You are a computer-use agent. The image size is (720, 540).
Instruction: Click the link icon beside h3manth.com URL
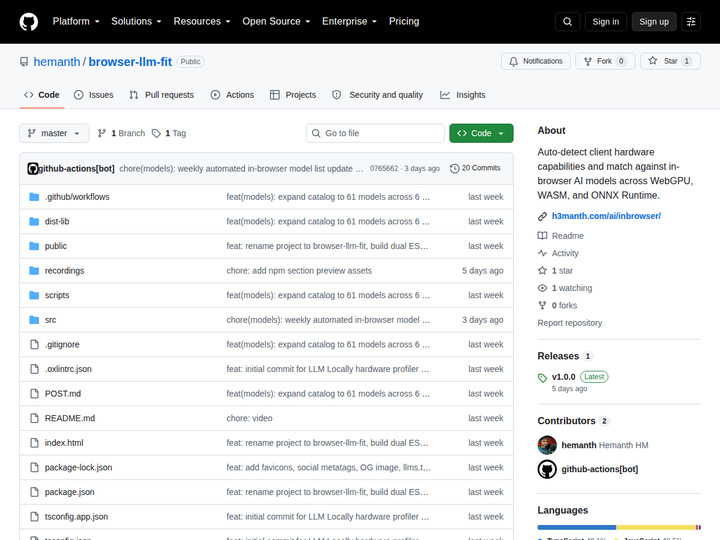point(542,216)
